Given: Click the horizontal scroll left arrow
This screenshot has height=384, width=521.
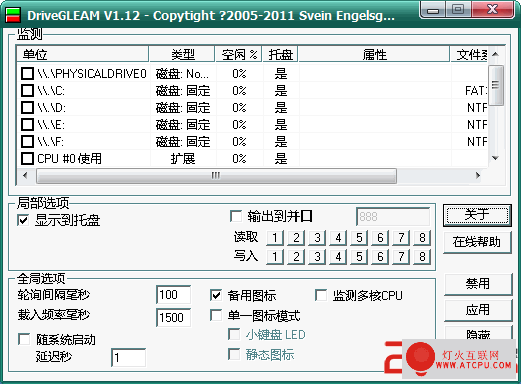Looking at the screenshot, I should coord(25,175).
